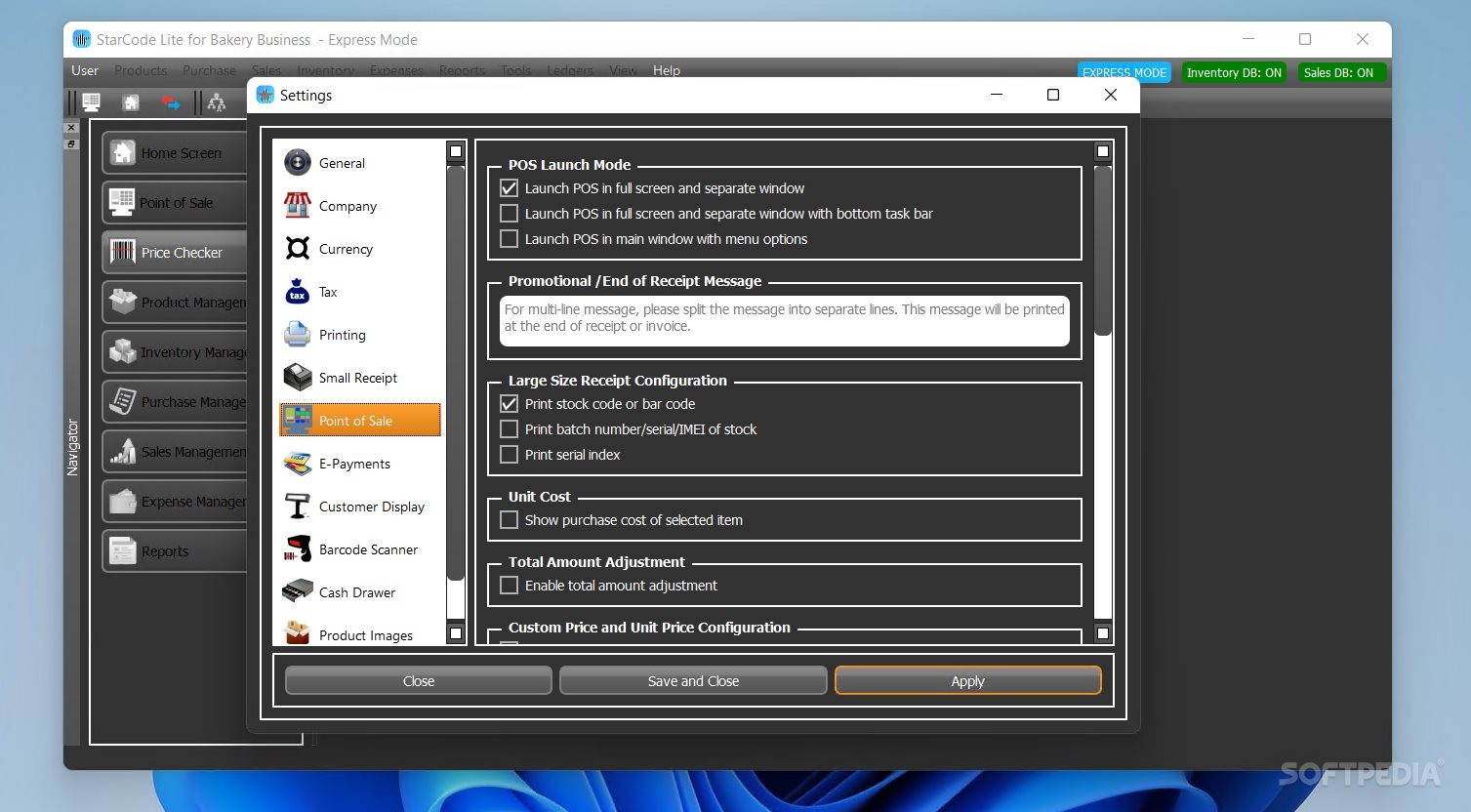Open the Help menu in main window

pos(667,70)
